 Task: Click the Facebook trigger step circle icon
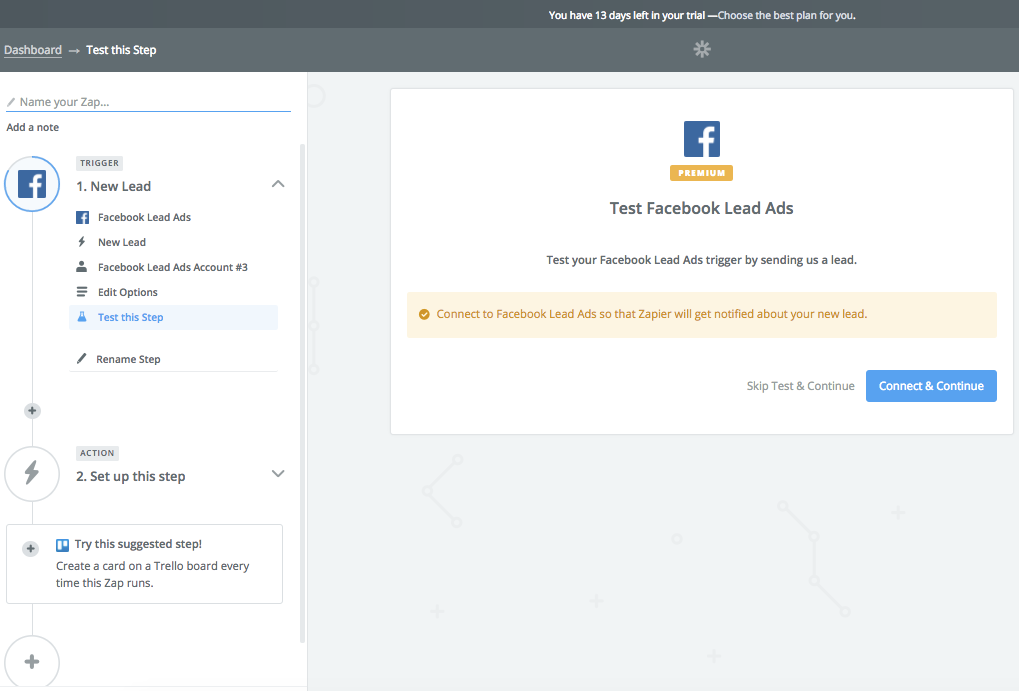32,184
